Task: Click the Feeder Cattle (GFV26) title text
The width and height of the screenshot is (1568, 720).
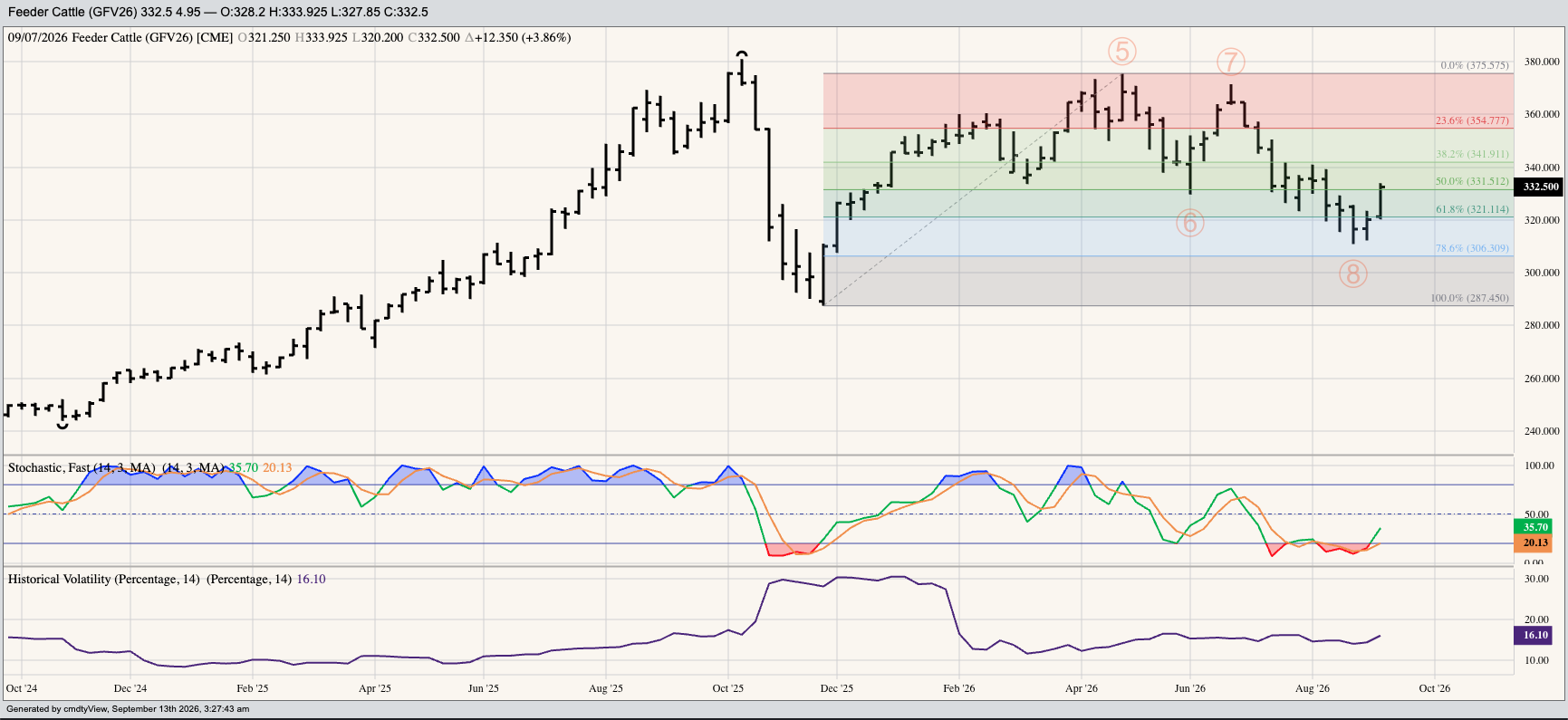Action: click(72, 12)
